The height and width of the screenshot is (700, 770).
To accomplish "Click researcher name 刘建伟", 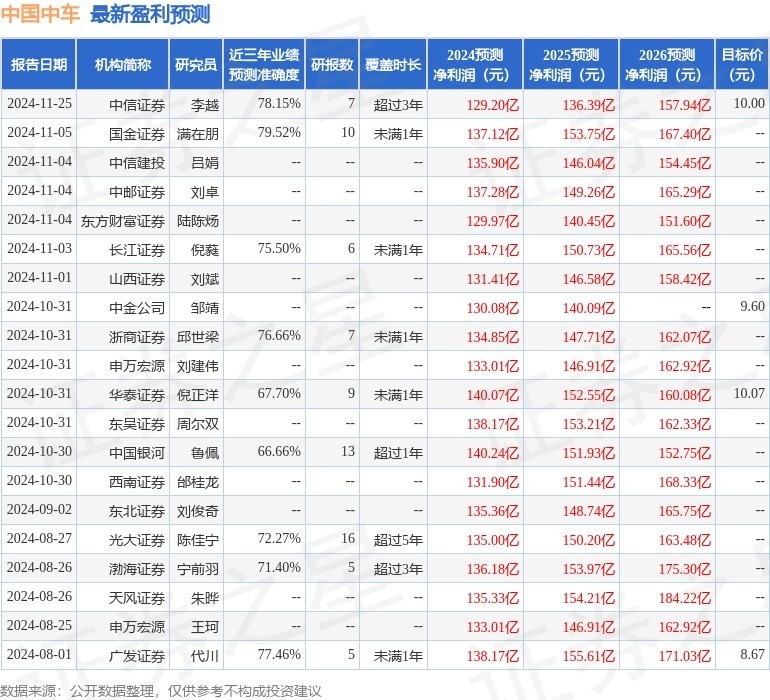I will point(198,365).
